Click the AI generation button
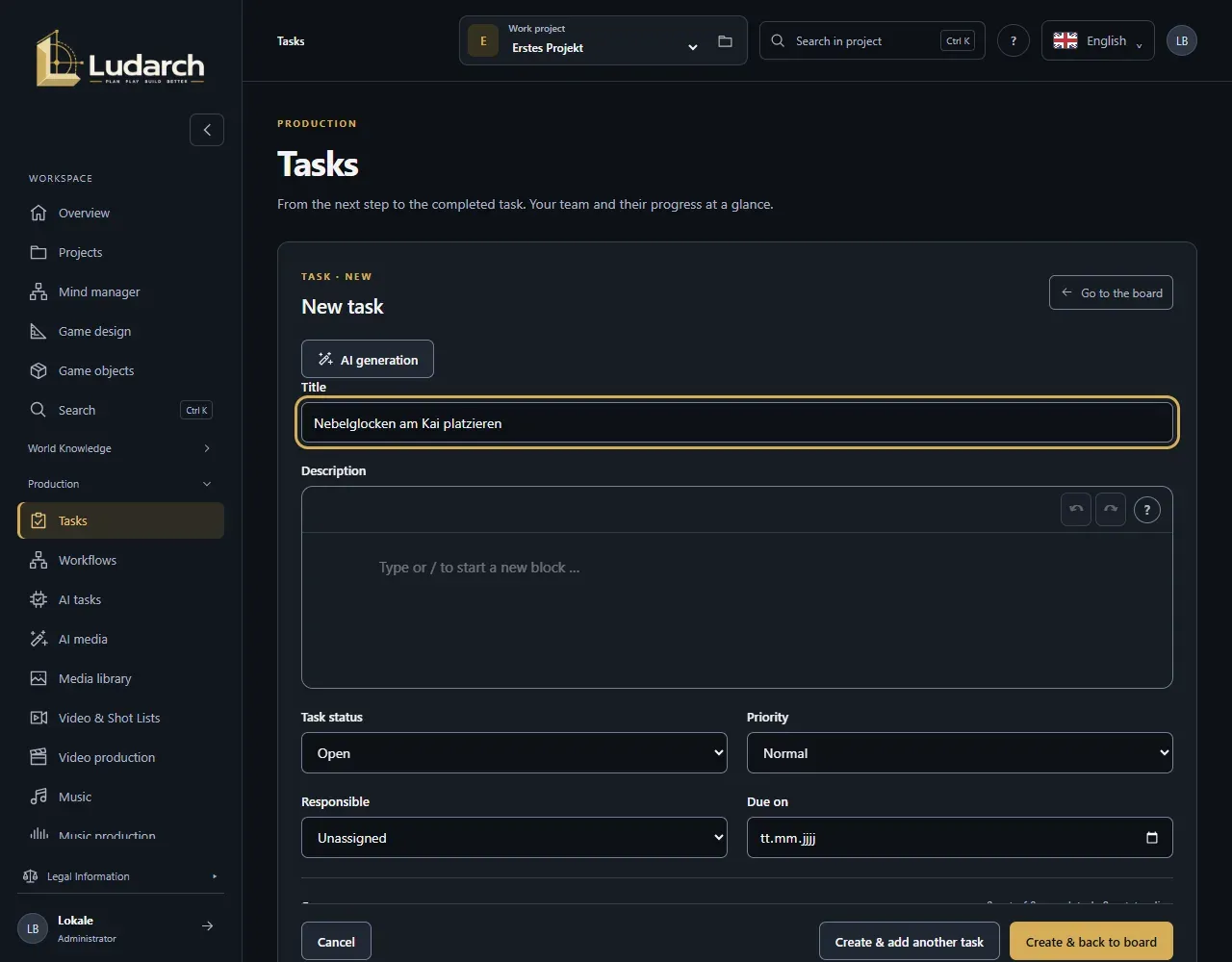This screenshot has width=1232, height=962. pyautogui.click(x=368, y=359)
